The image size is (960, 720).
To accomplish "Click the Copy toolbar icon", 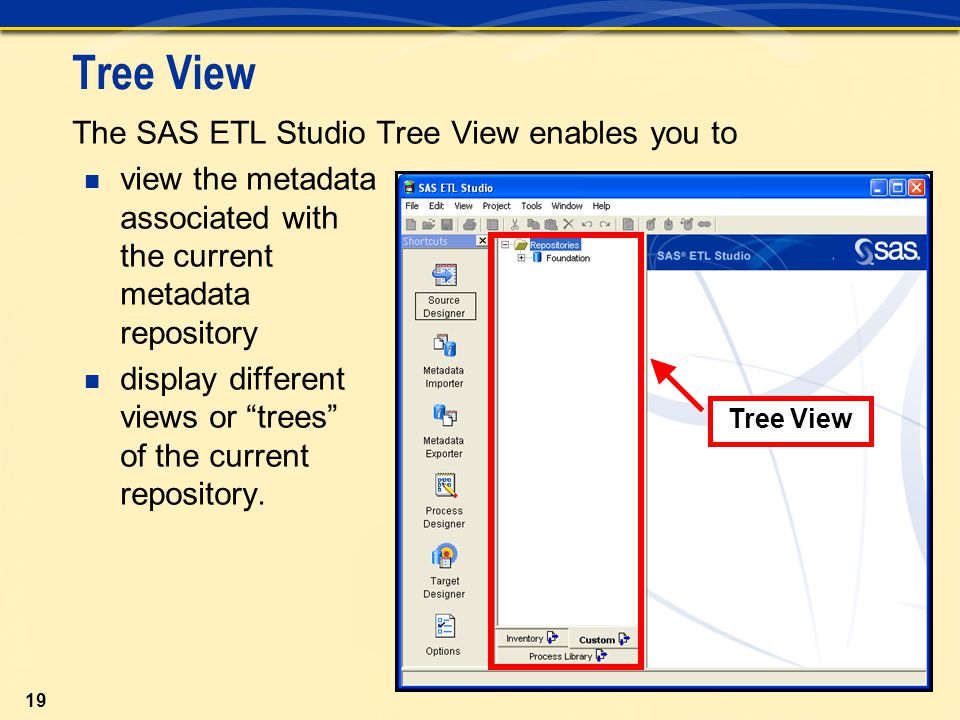I will click(533, 225).
